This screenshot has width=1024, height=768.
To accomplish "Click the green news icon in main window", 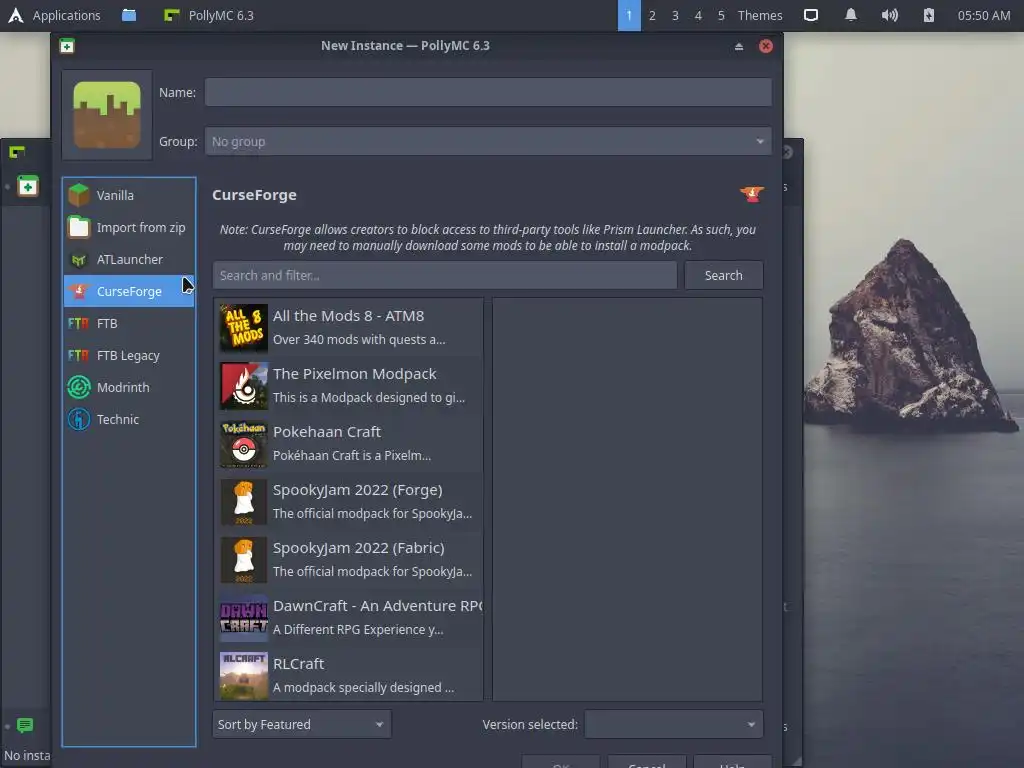I will [25, 725].
